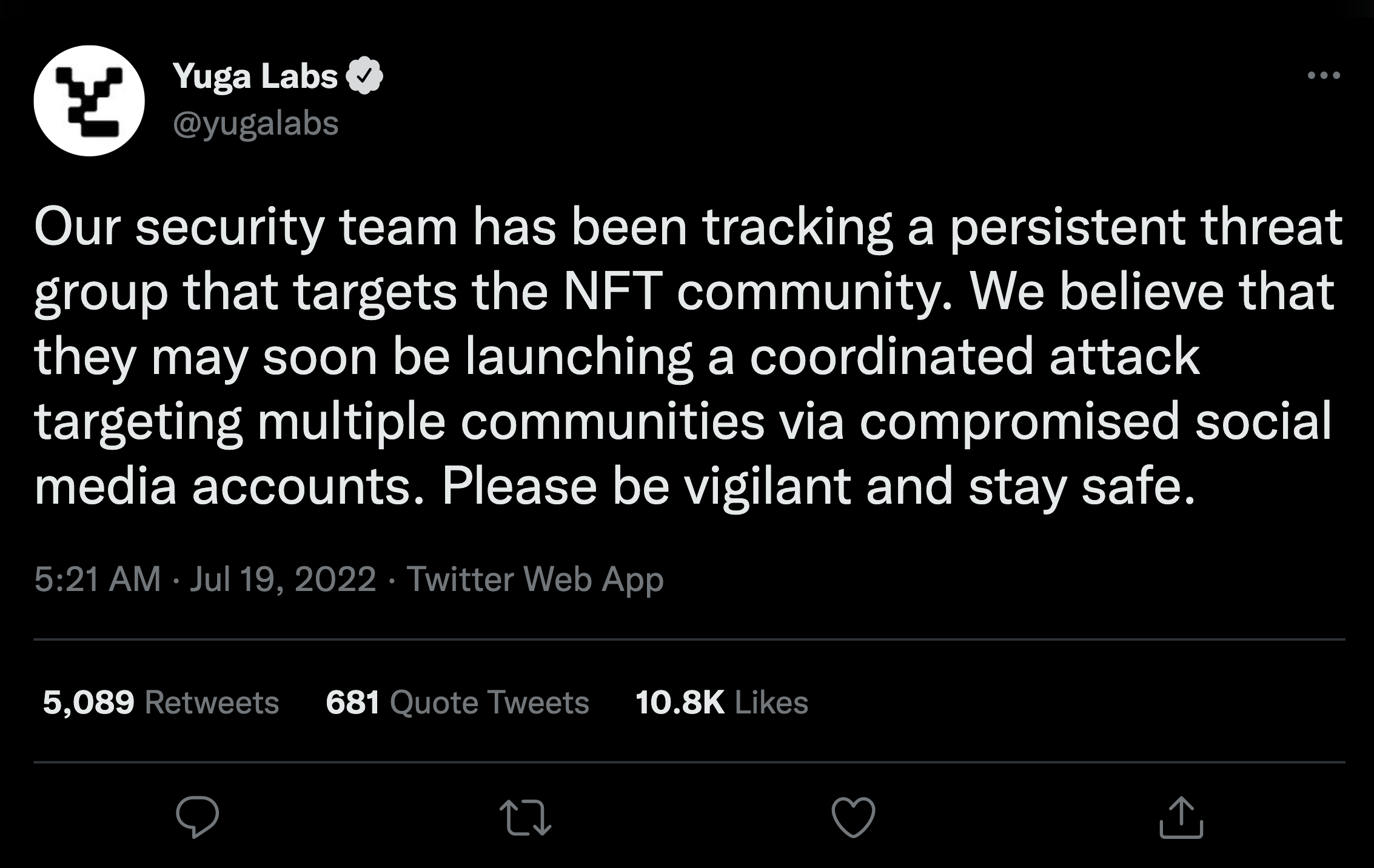Click the 681 quote count number

point(353,703)
